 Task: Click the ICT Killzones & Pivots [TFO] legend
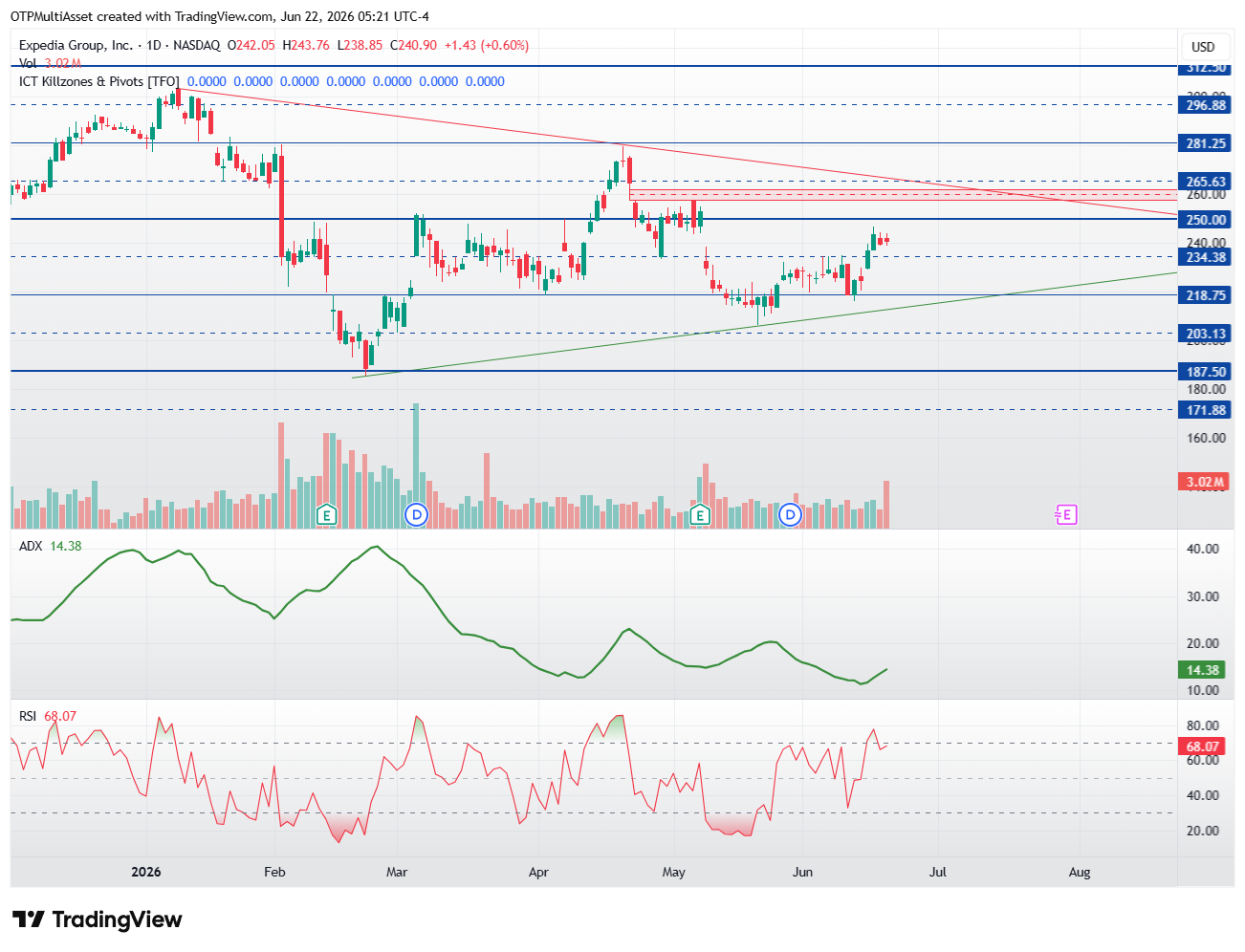tap(99, 81)
